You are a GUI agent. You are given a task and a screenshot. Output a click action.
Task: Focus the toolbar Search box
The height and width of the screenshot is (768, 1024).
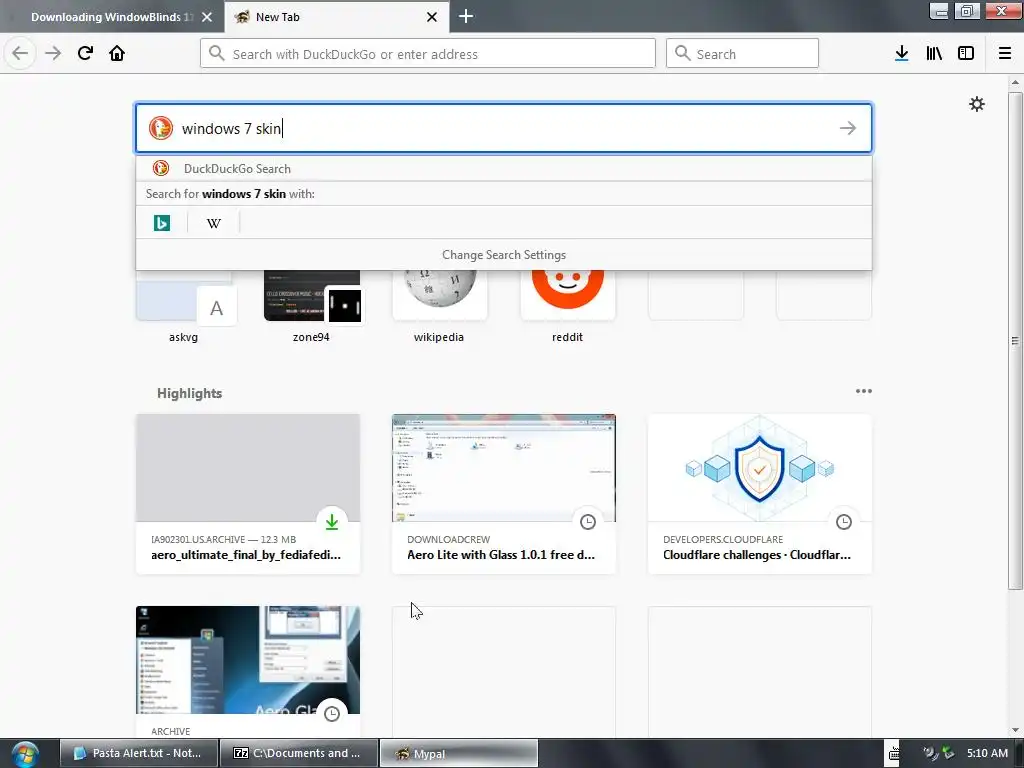coord(742,54)
